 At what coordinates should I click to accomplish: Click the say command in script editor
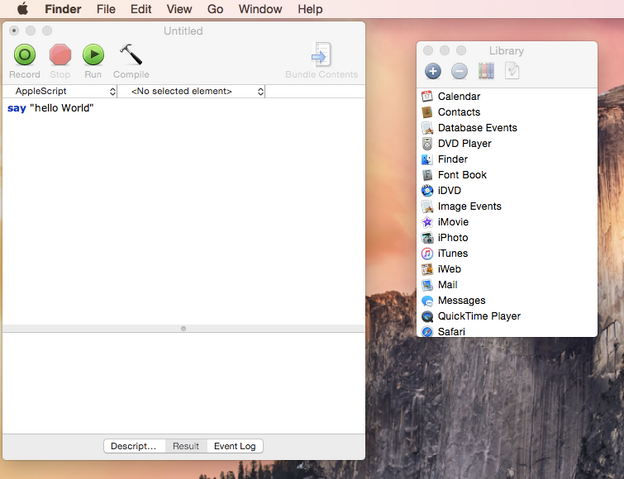17,108
